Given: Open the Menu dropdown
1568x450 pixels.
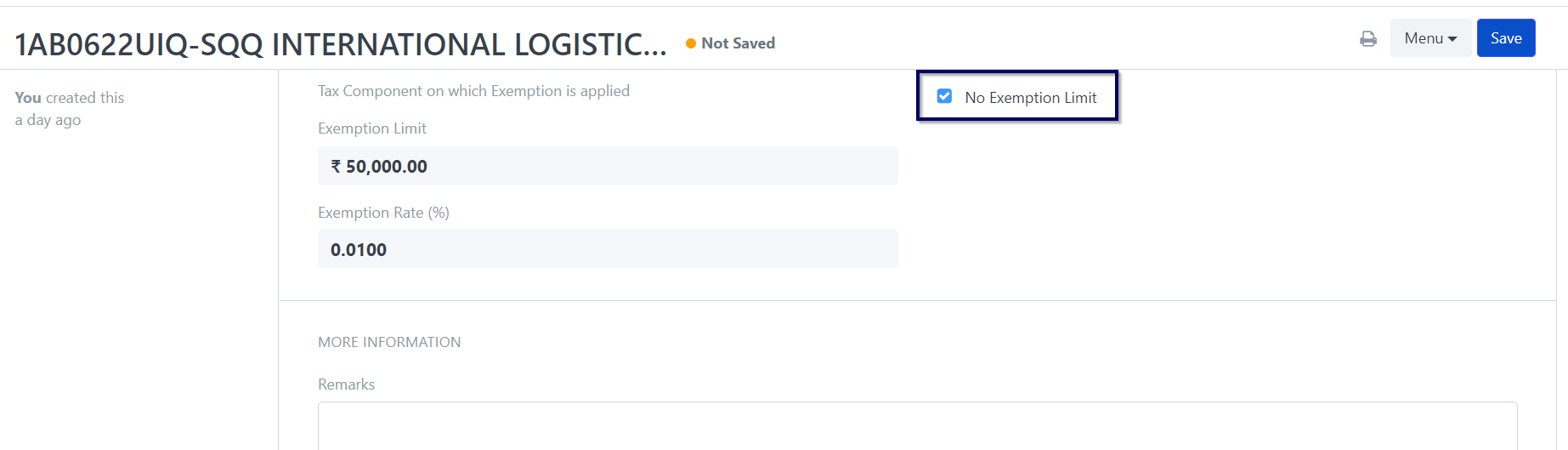Looking at the screenshot, I should click(1430, 38).
